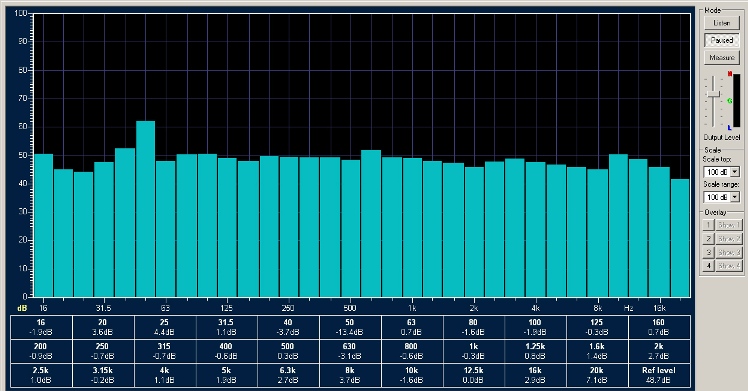Image resolution: width=748 pixels, height=391 pixels.
Task: Select the 8k 3.7dB cell
Action: point(350,375)
